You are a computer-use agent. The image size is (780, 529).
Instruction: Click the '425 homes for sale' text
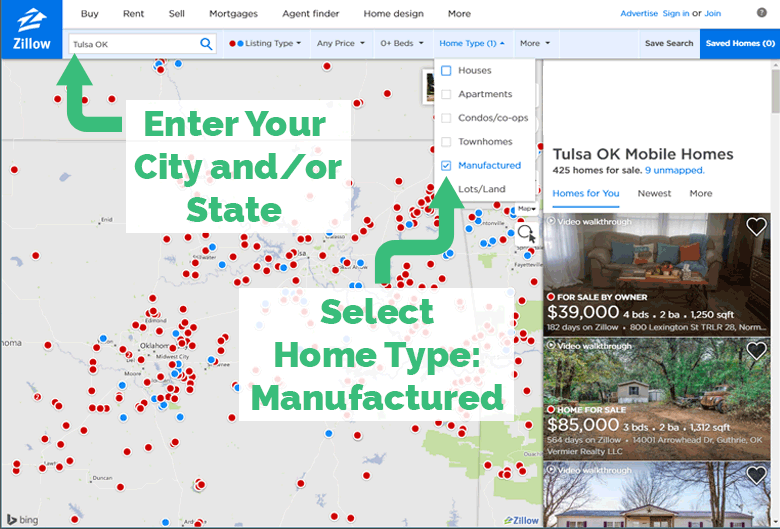[597, 170]
